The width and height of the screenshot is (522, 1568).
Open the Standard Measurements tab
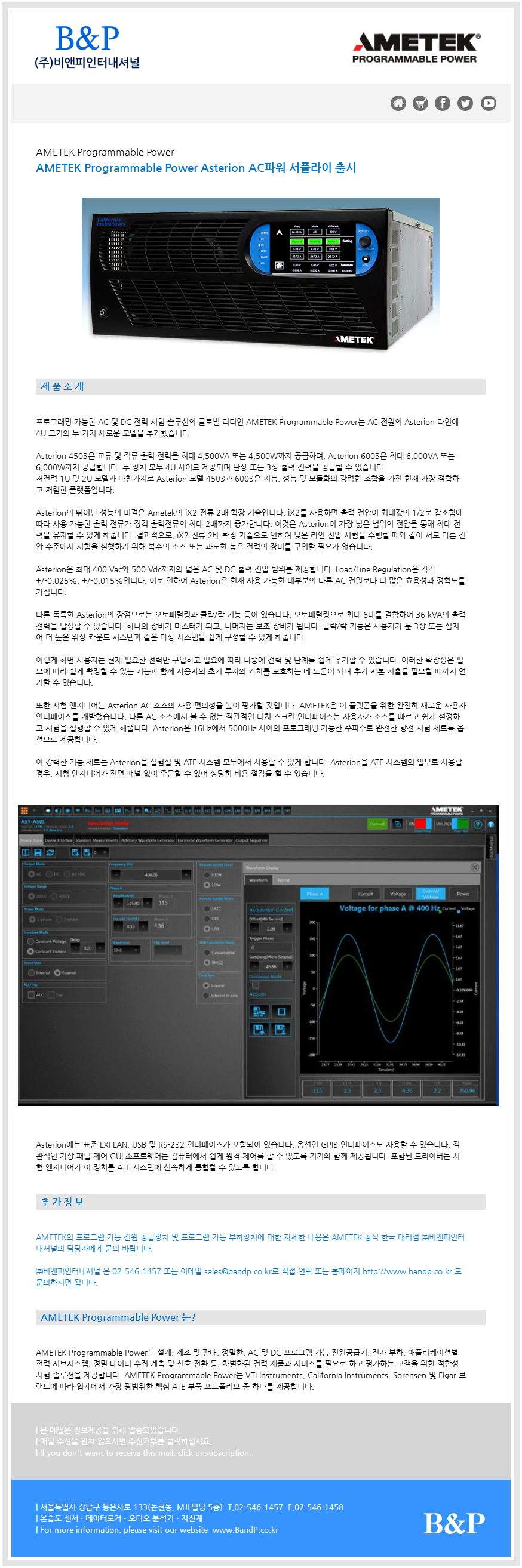97,840
